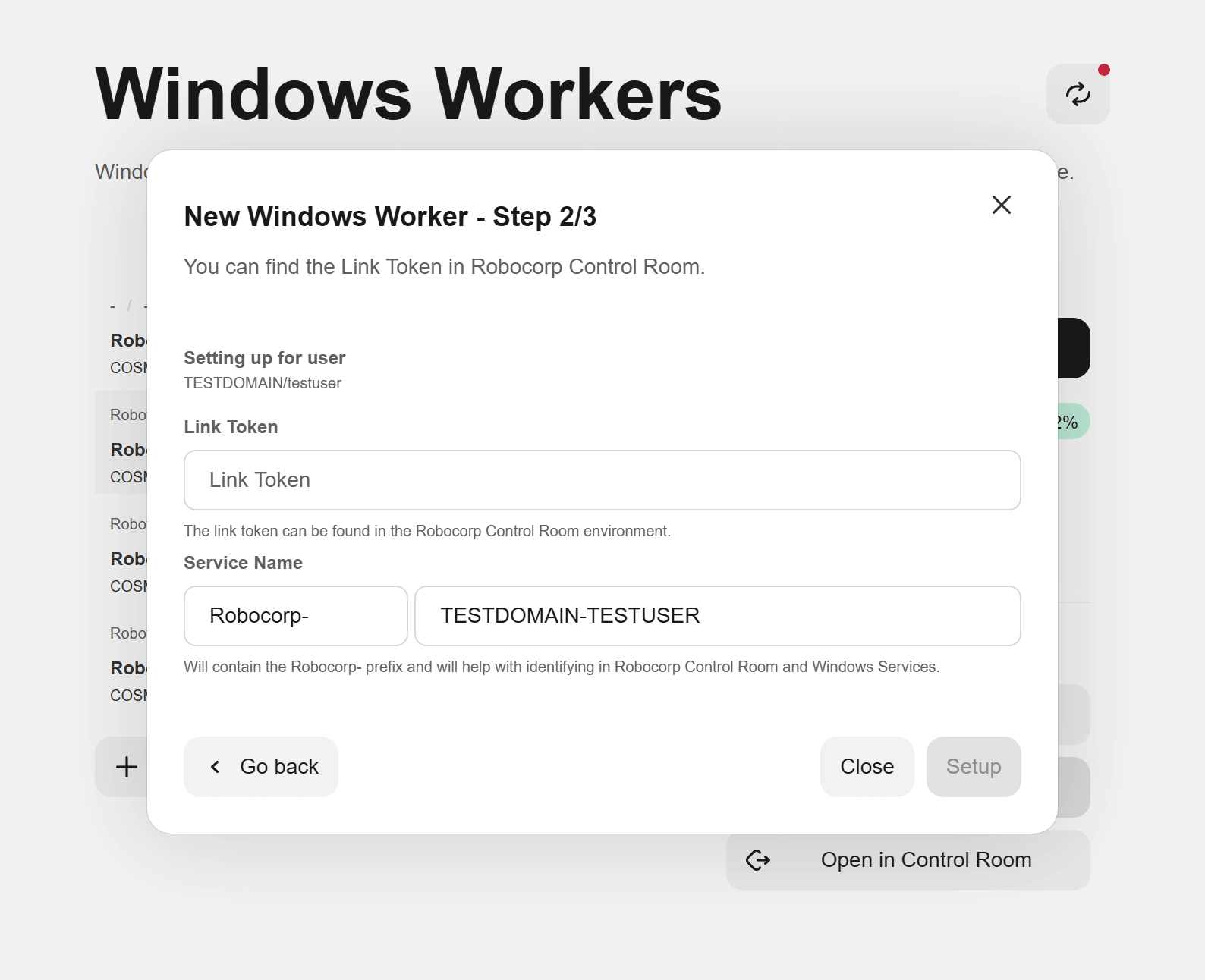Click the 'New Windows Worker - Step 2/3' heading
This screenshot has height=980, width=1205.
point(390,217)
